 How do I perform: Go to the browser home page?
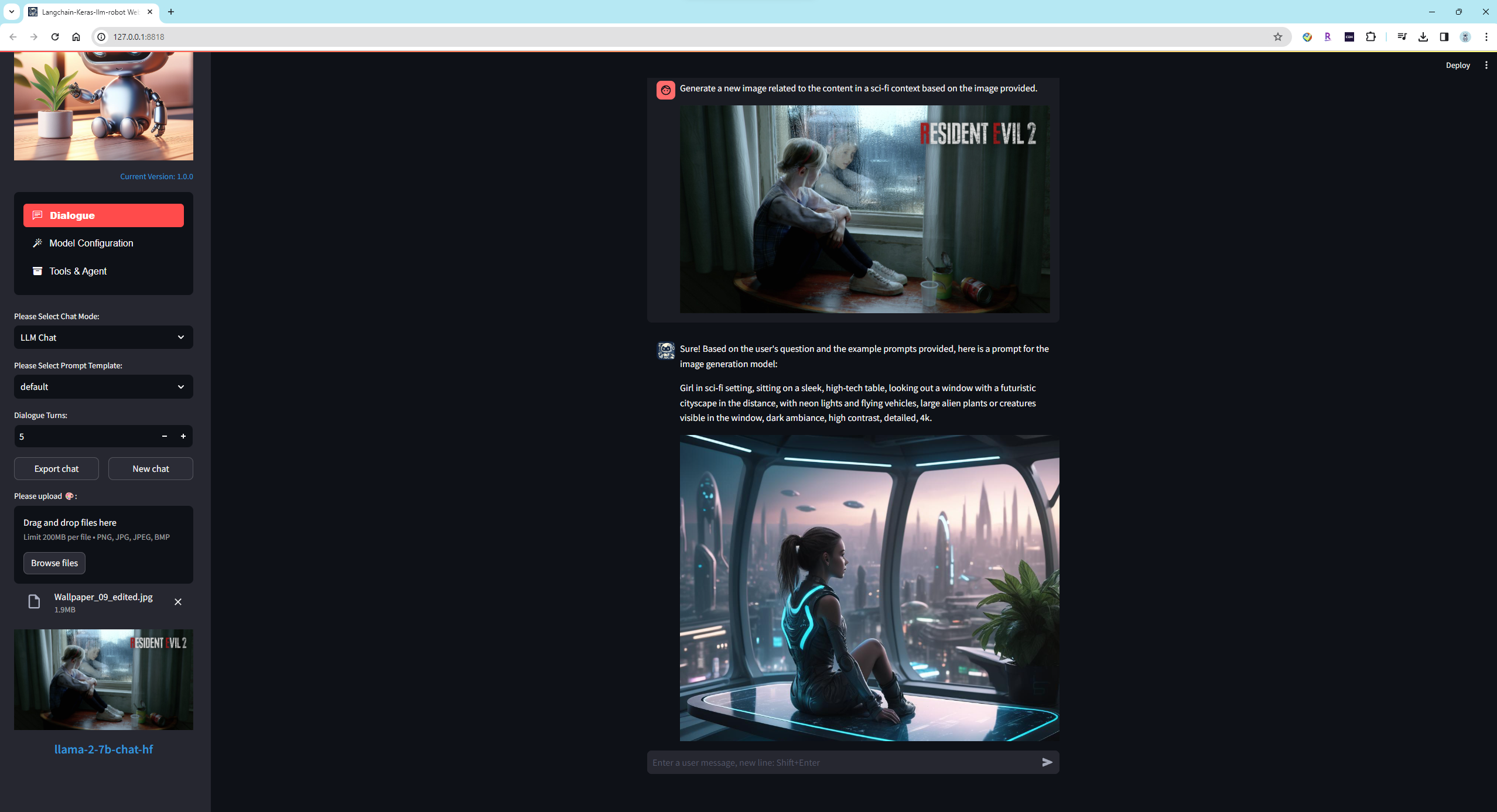[76, 37]
